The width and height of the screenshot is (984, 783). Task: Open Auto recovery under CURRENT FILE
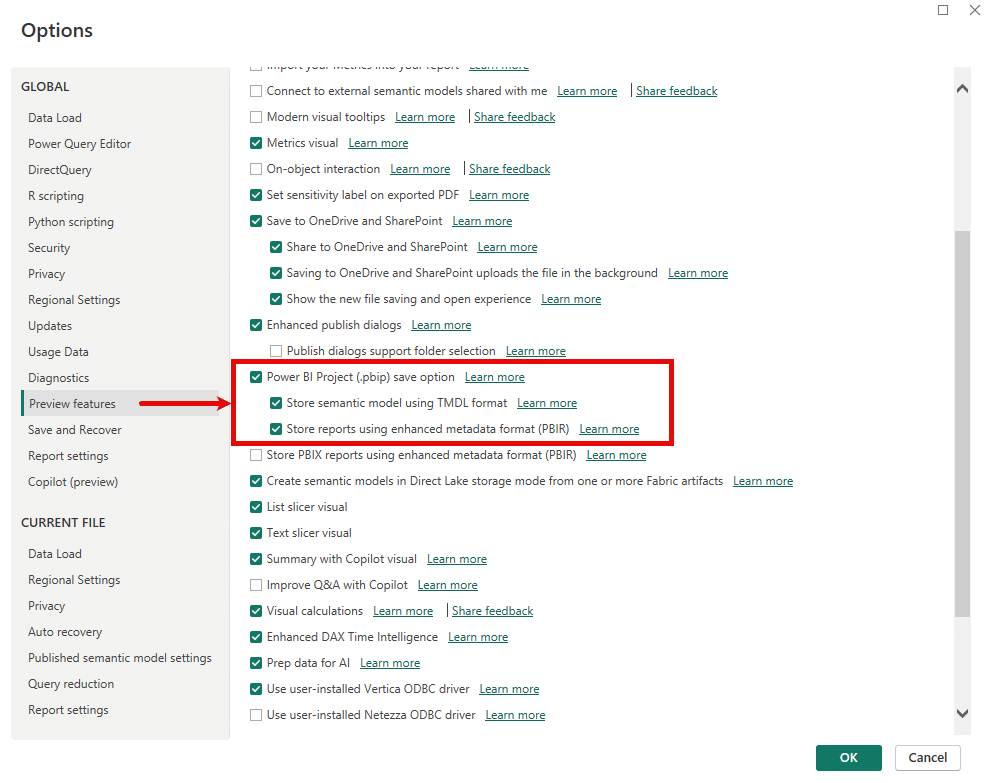click(x=65, y=631)
